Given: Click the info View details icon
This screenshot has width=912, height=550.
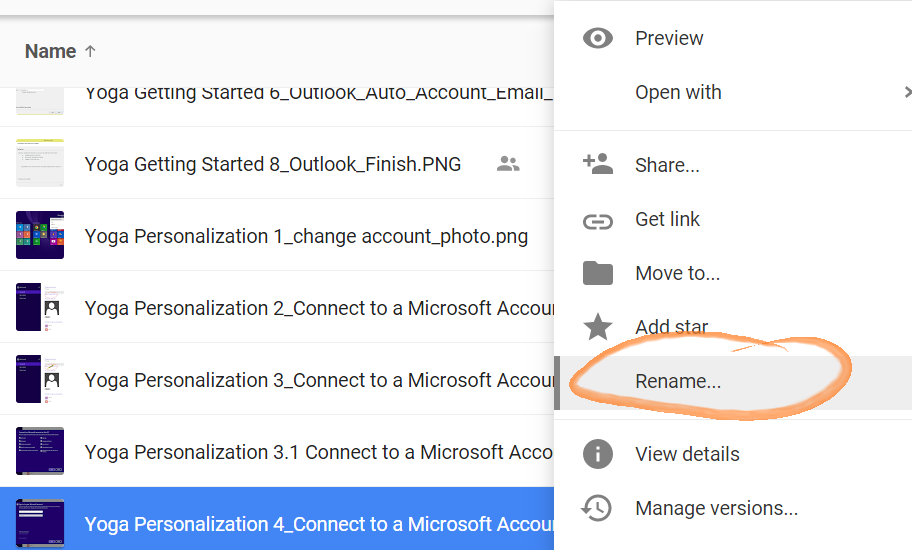Looking at the screenshot, I should (x=598, y=454).
